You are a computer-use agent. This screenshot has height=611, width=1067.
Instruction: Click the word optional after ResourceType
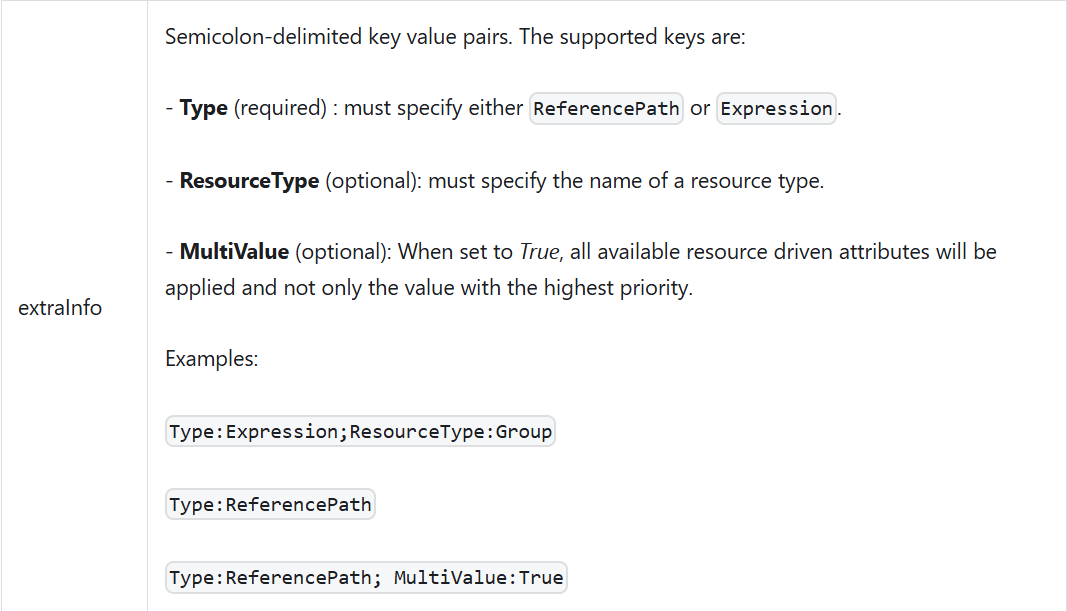[371, 180]
